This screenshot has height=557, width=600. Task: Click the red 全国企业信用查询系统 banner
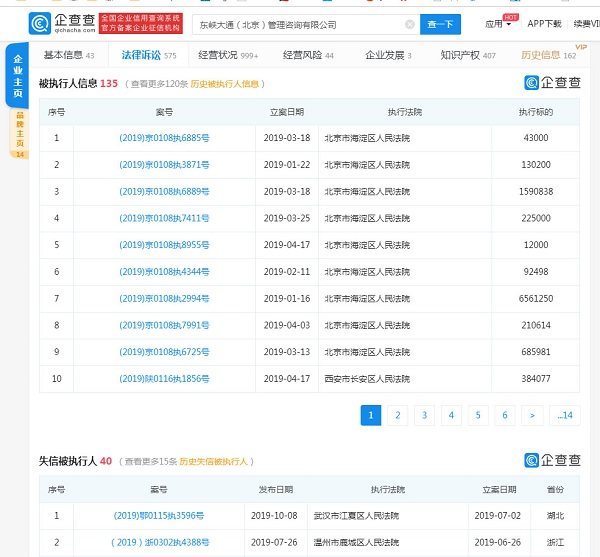pos(140,23)
